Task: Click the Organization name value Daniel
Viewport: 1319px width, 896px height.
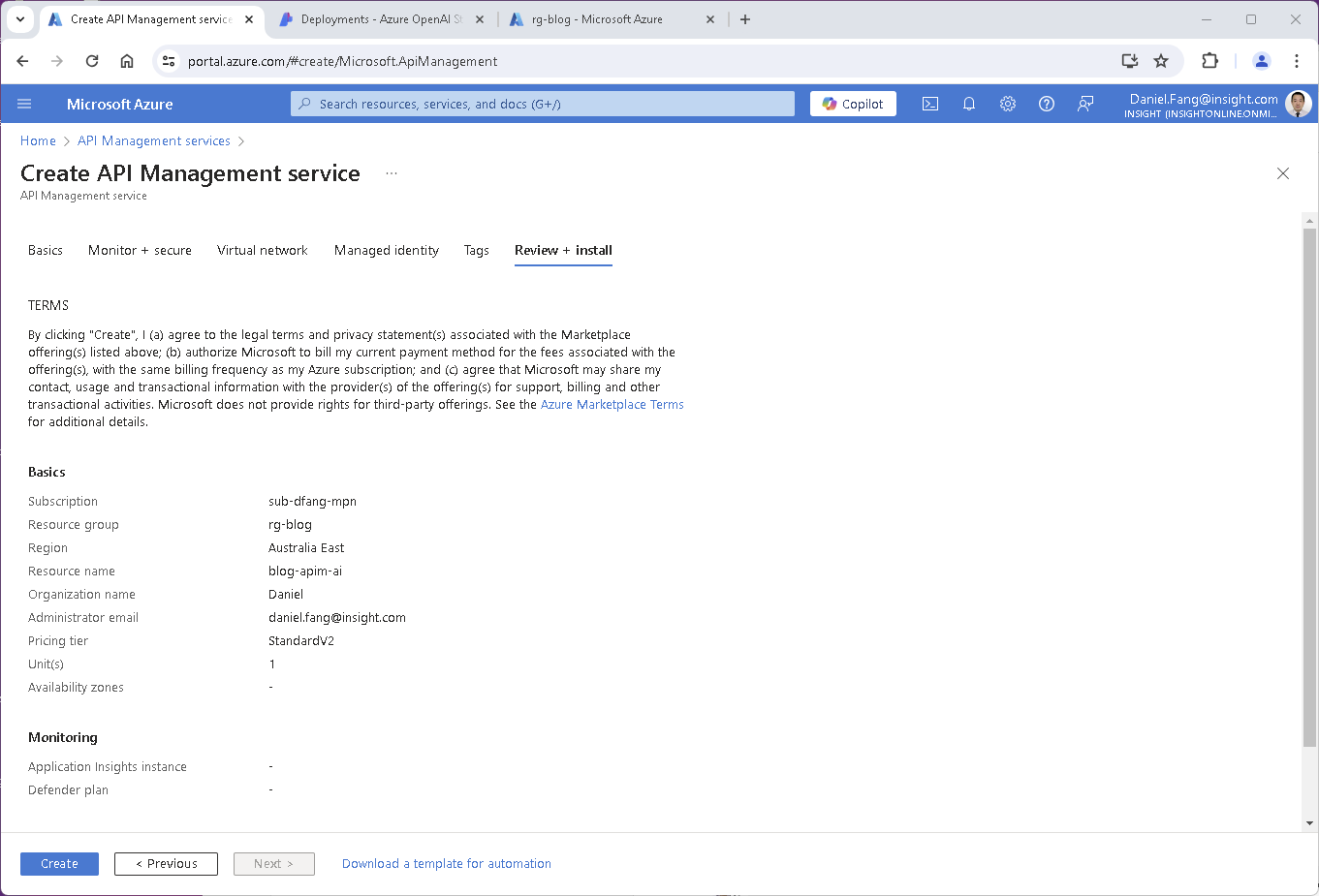Action: coord(286,595)
